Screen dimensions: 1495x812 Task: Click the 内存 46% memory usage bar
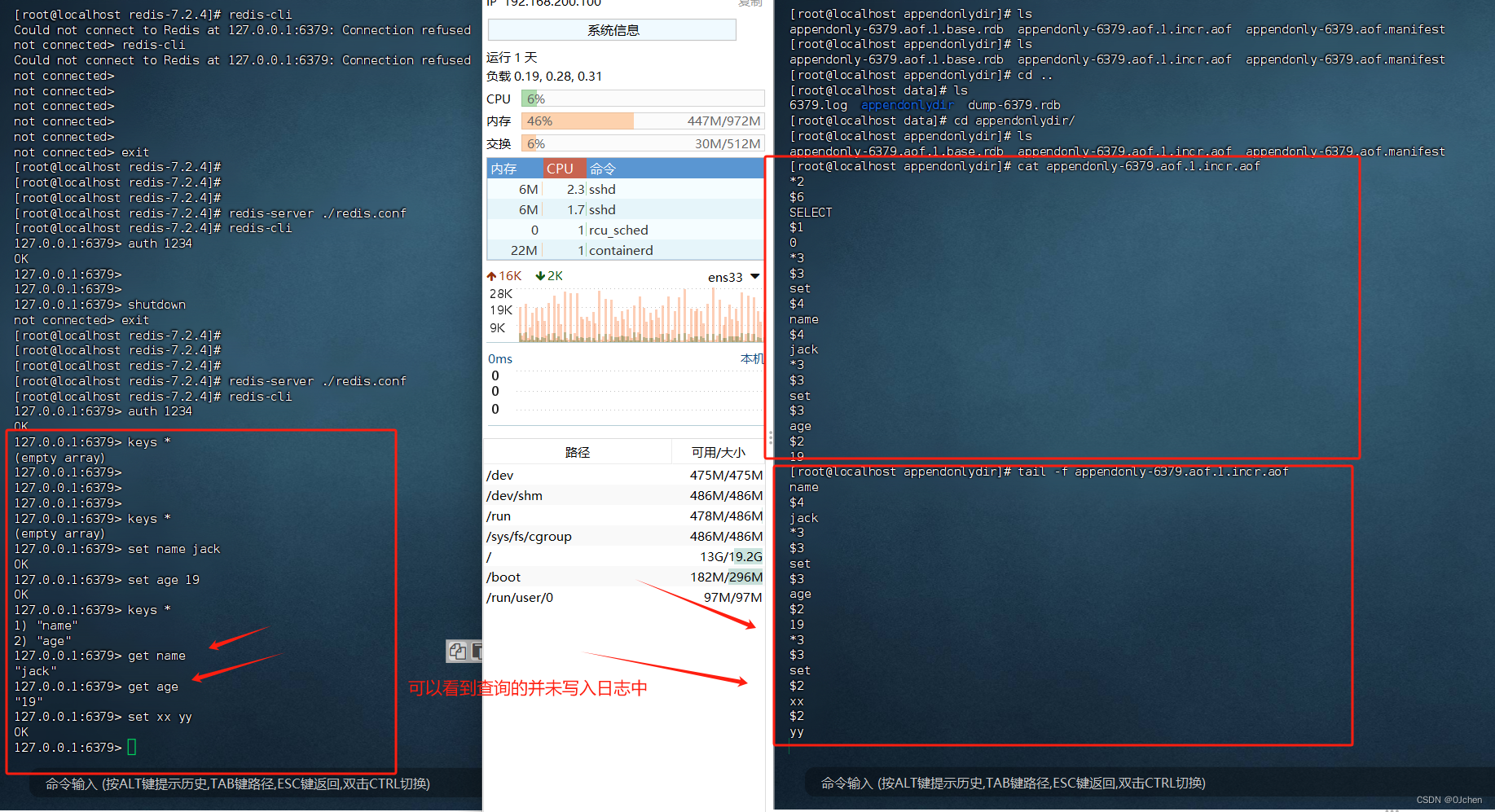pyautogui.click(x=643, y=121)
